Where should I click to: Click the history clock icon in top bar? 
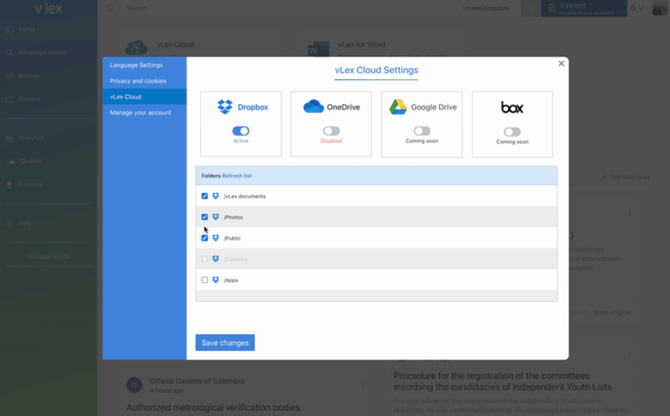pos(109,8)
